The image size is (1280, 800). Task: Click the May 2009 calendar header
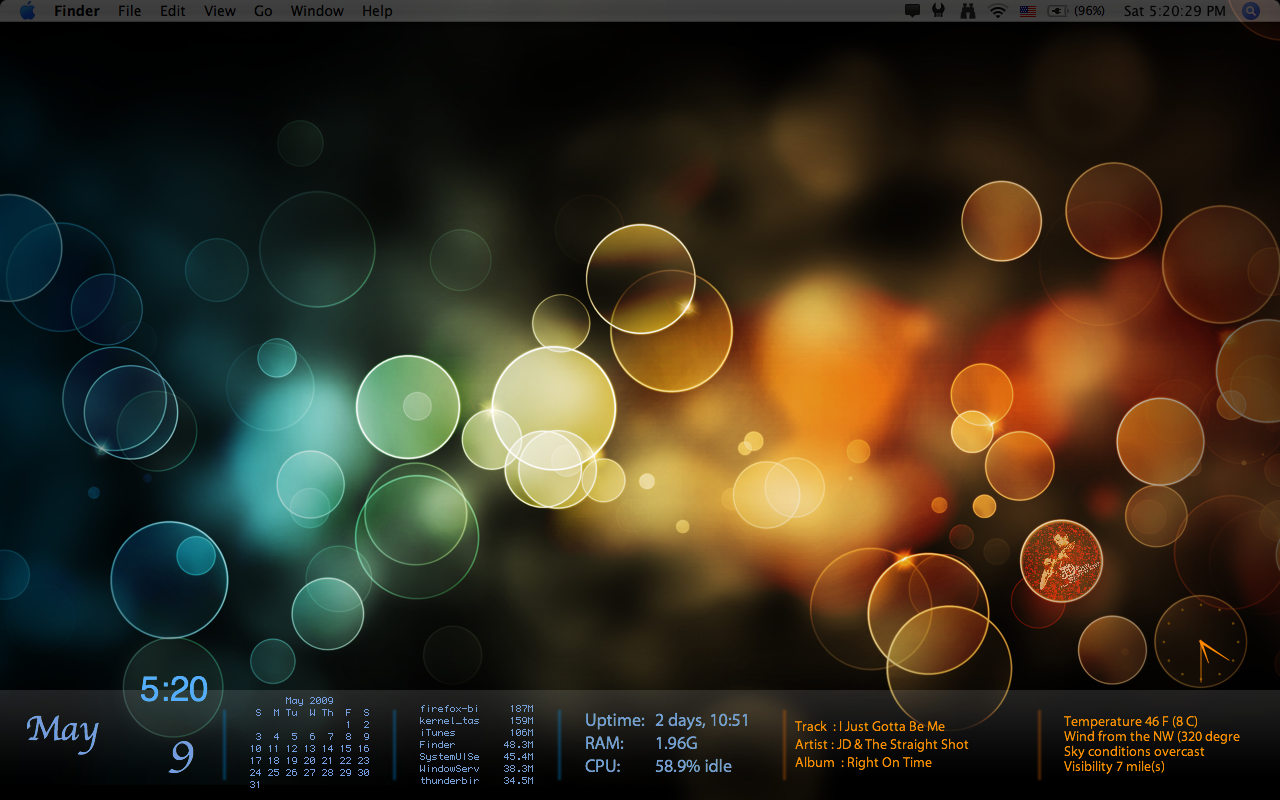coord(309,701)
